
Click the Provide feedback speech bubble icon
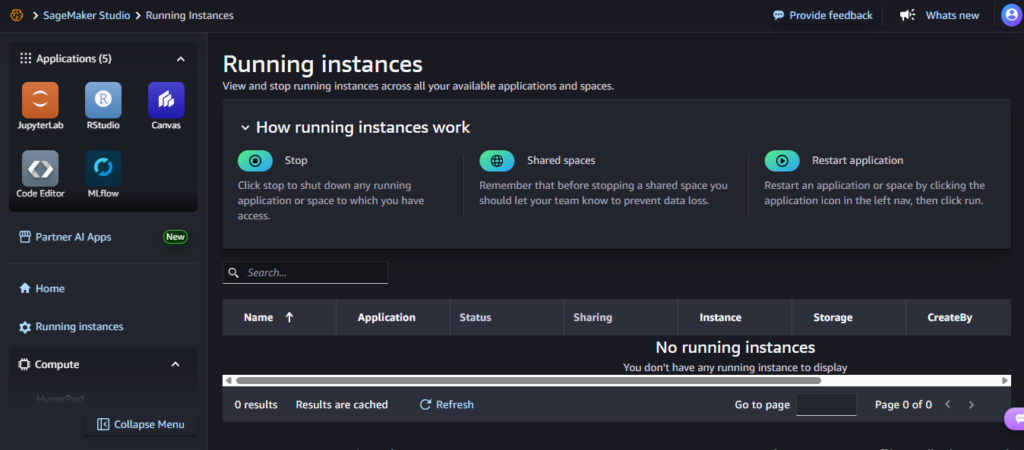(x=778, y=15)
